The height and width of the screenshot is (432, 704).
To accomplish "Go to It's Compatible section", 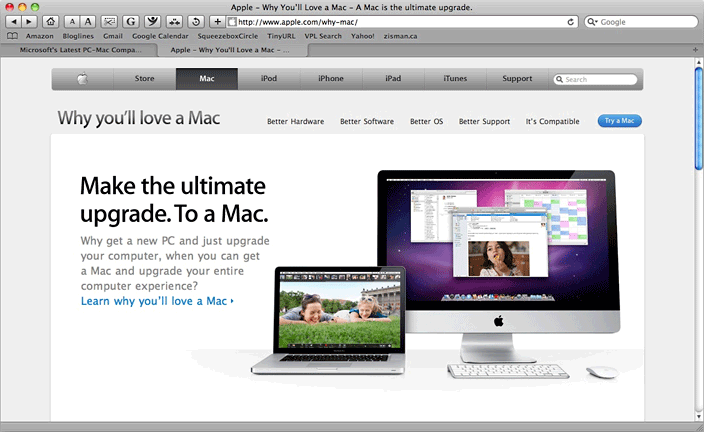I will coord(553,121).
